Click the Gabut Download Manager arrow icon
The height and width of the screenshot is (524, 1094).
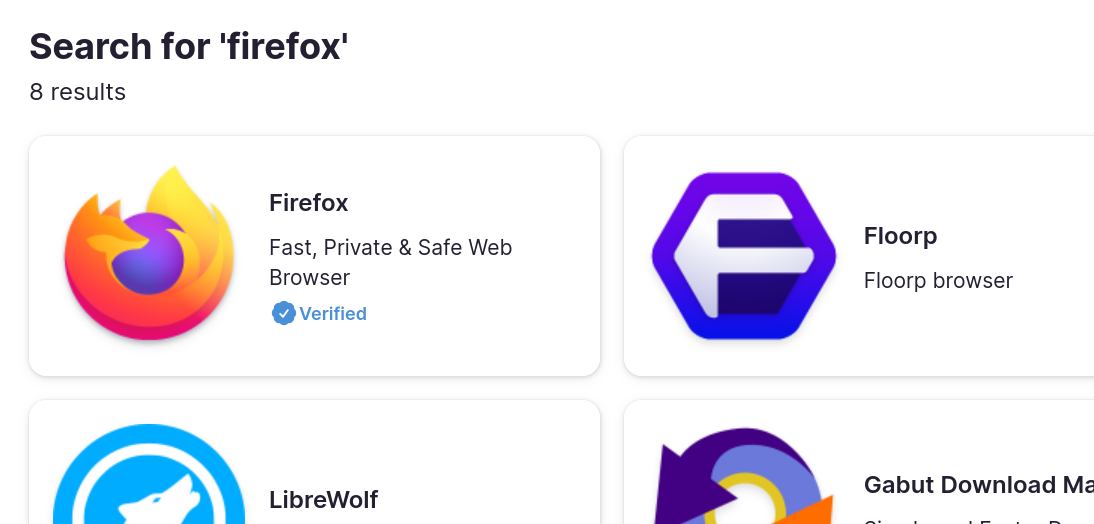(x=744, y=476)
